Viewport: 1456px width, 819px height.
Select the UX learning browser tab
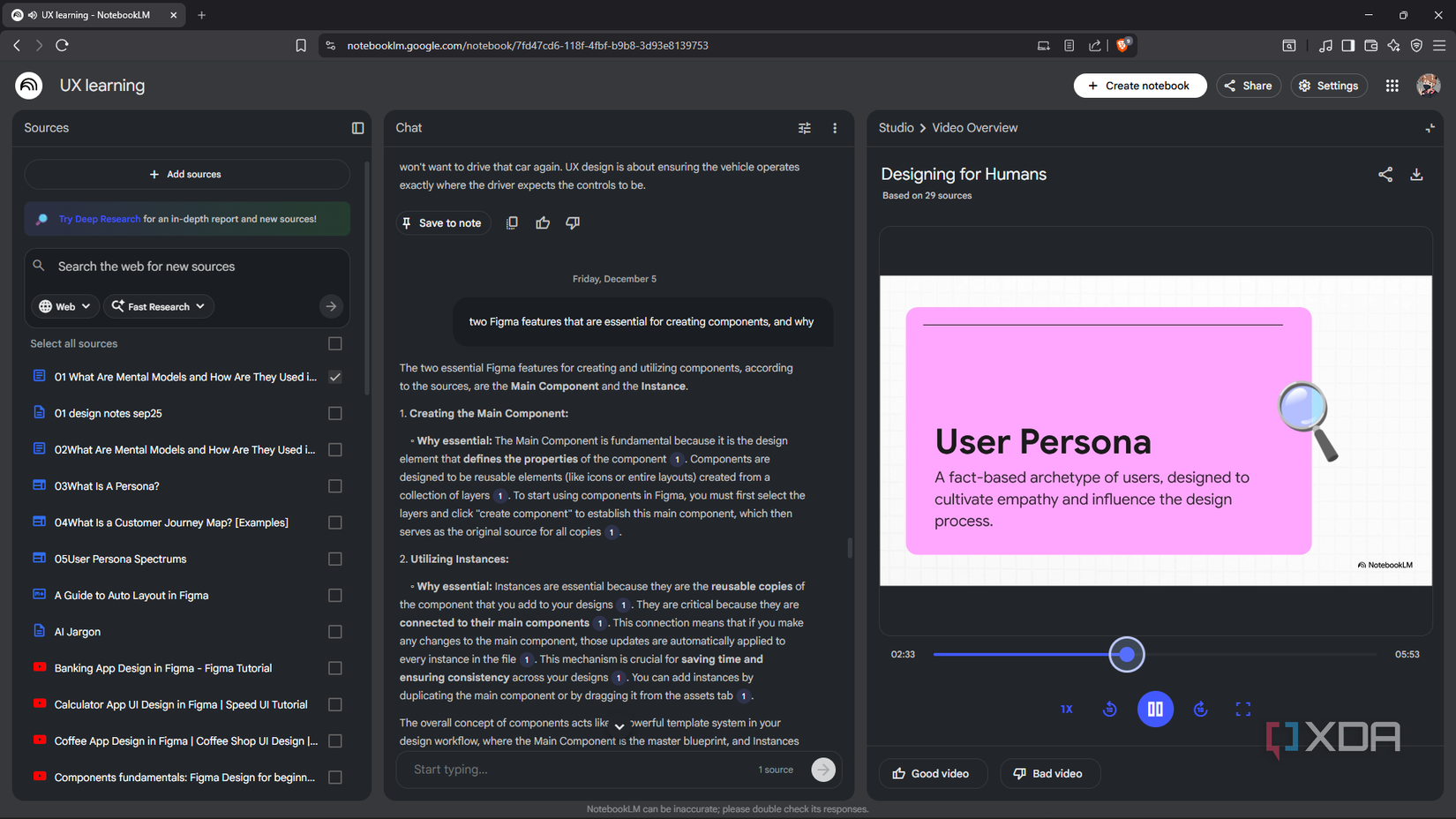[x=93, y=14]
